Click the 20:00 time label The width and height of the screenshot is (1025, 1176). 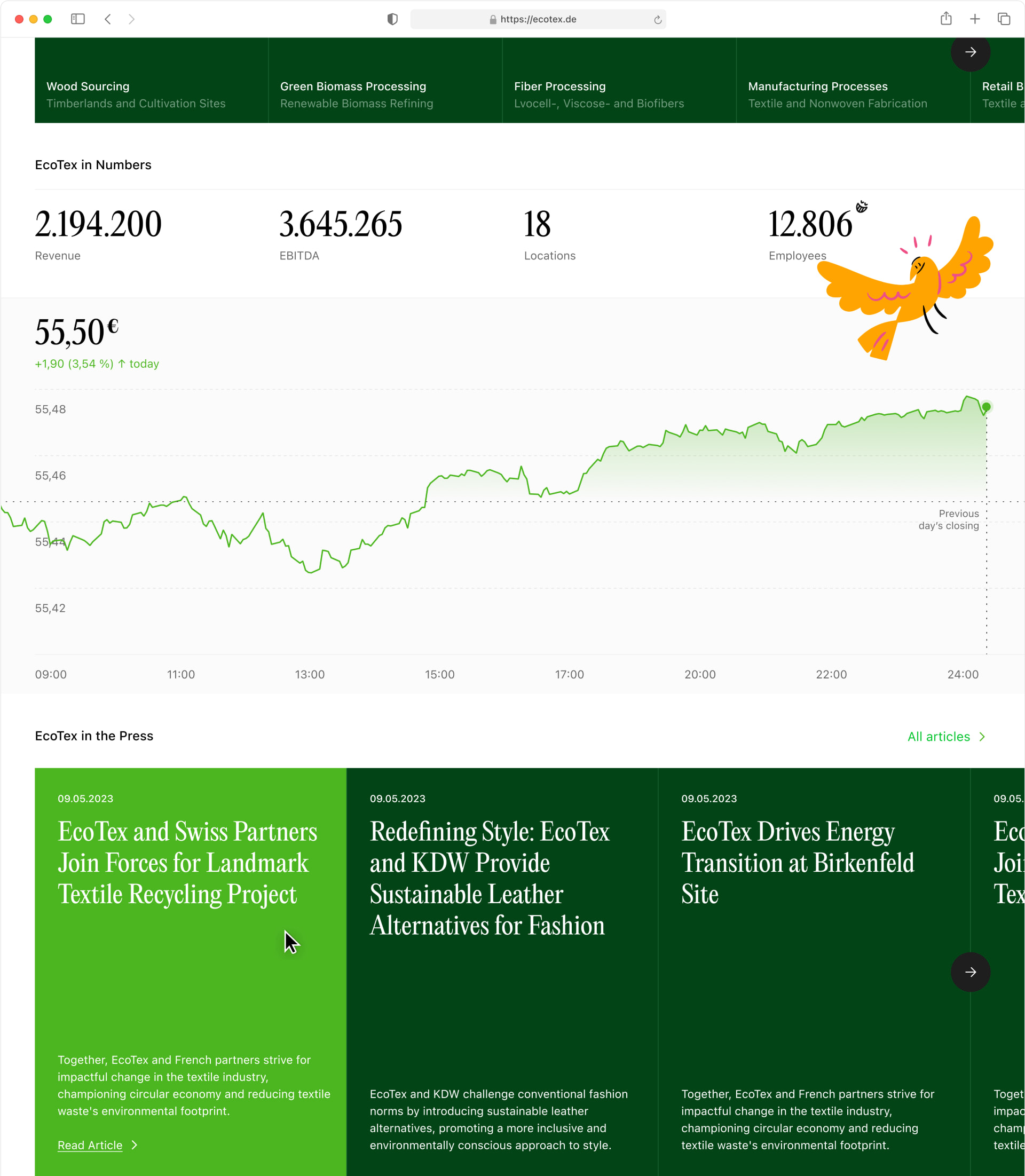(x=700, y=674)
